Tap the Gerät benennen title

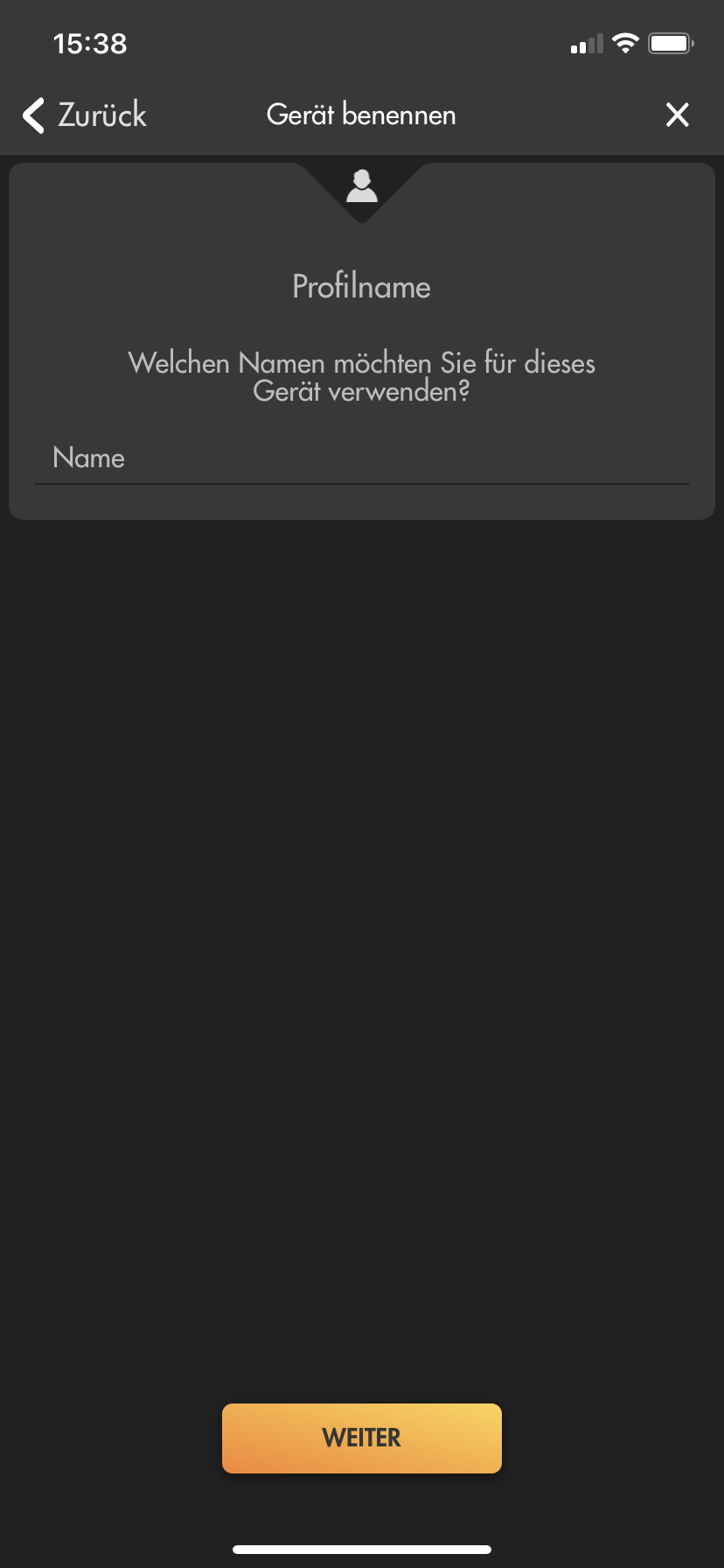pos(361,115)
